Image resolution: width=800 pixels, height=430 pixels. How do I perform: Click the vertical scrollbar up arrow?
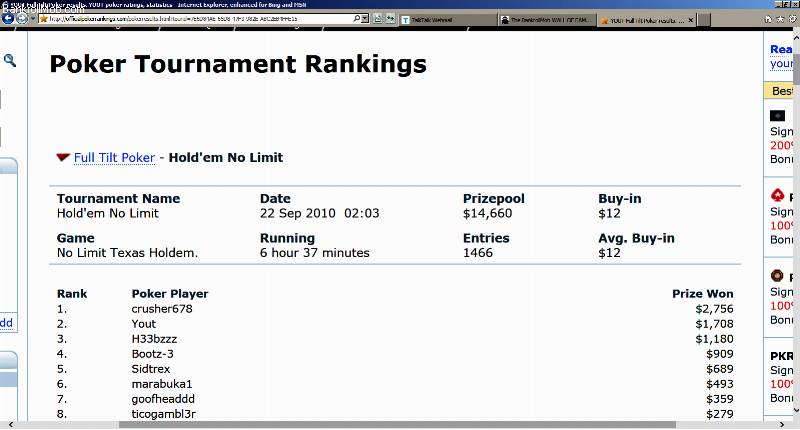[796, 37]
